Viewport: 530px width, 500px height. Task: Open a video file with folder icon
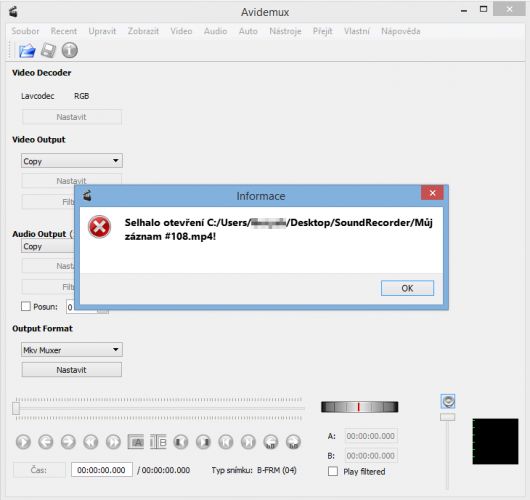point(27,51)
